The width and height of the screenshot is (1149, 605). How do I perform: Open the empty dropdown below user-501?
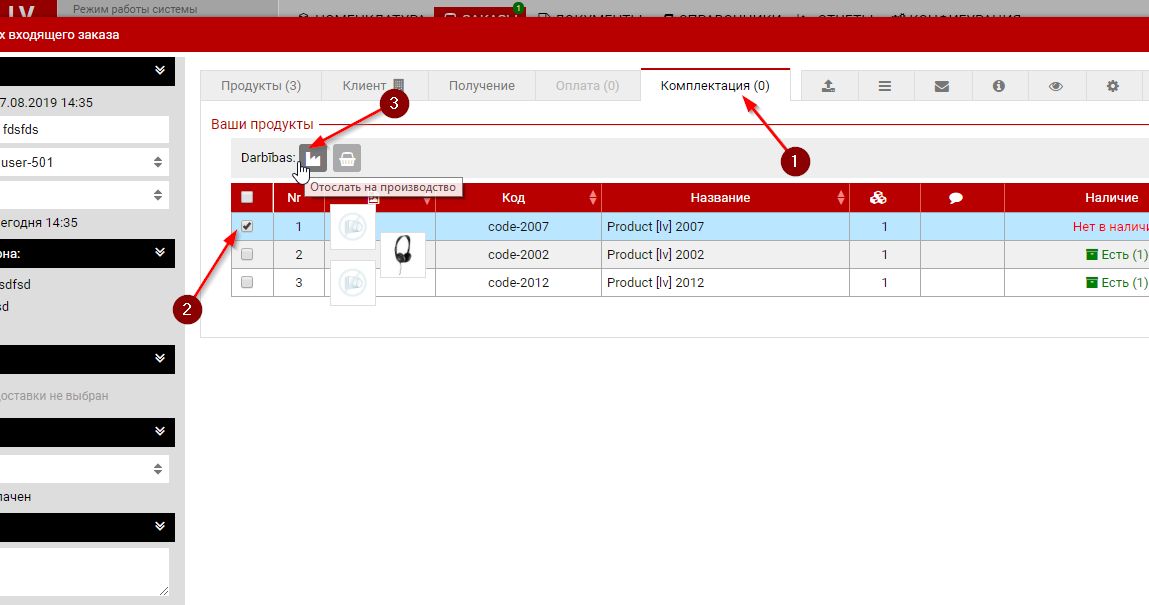84,194
